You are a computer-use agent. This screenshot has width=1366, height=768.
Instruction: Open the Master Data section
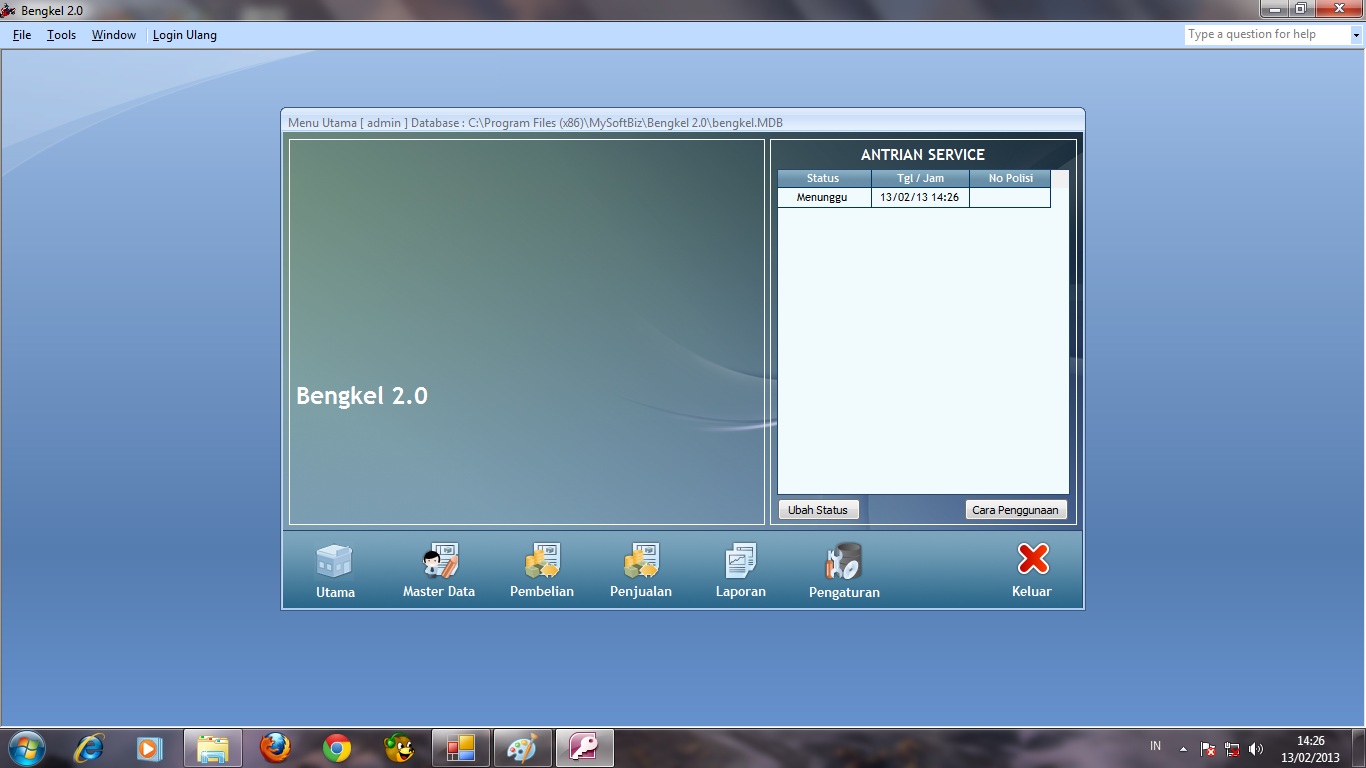[439, 570]
